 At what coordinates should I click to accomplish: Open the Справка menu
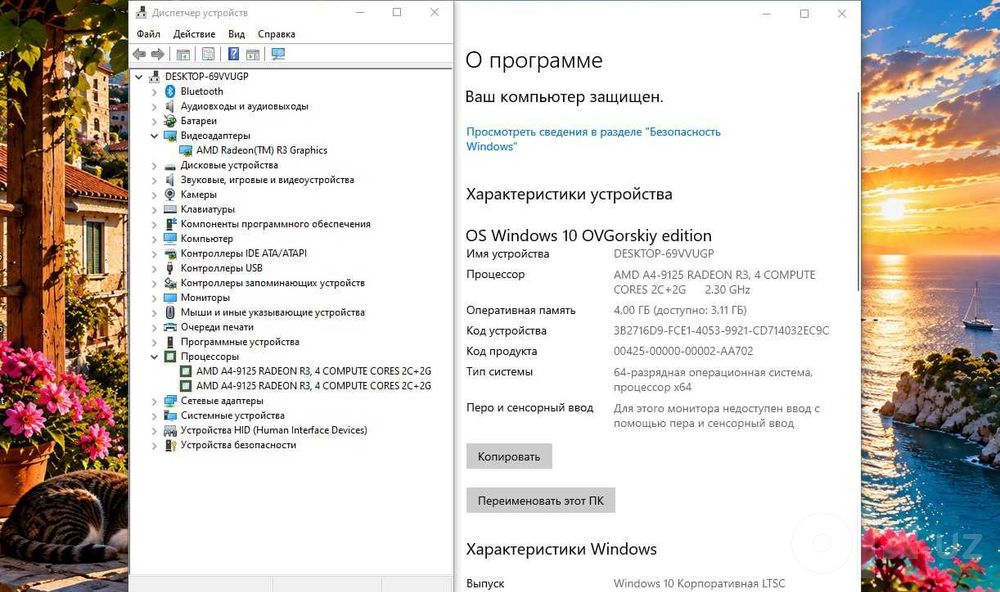click(276, 34)
